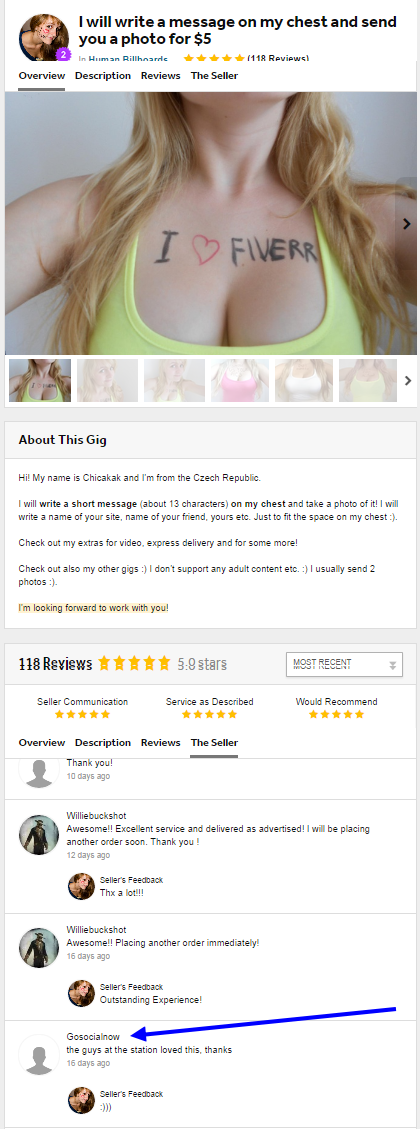Screen dimensions: 420x1129
Task: Show next gallery image with right arrow
Action: (406, 224)
